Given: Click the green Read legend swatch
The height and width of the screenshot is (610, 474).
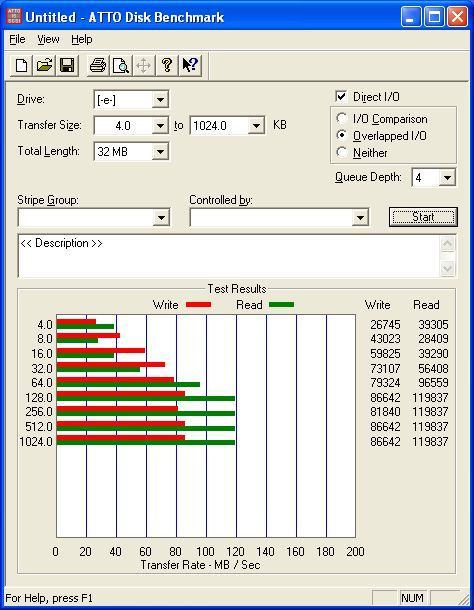Looking at the screenshot, I should pyautogui.click(x=281, y=305).
